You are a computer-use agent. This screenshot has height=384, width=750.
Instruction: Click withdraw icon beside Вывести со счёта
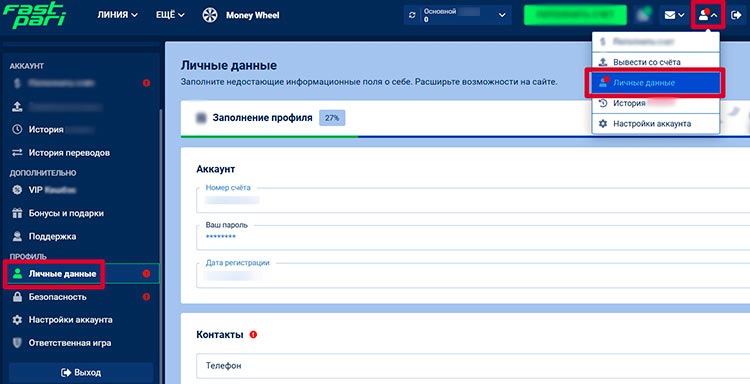tap(603, 62)
